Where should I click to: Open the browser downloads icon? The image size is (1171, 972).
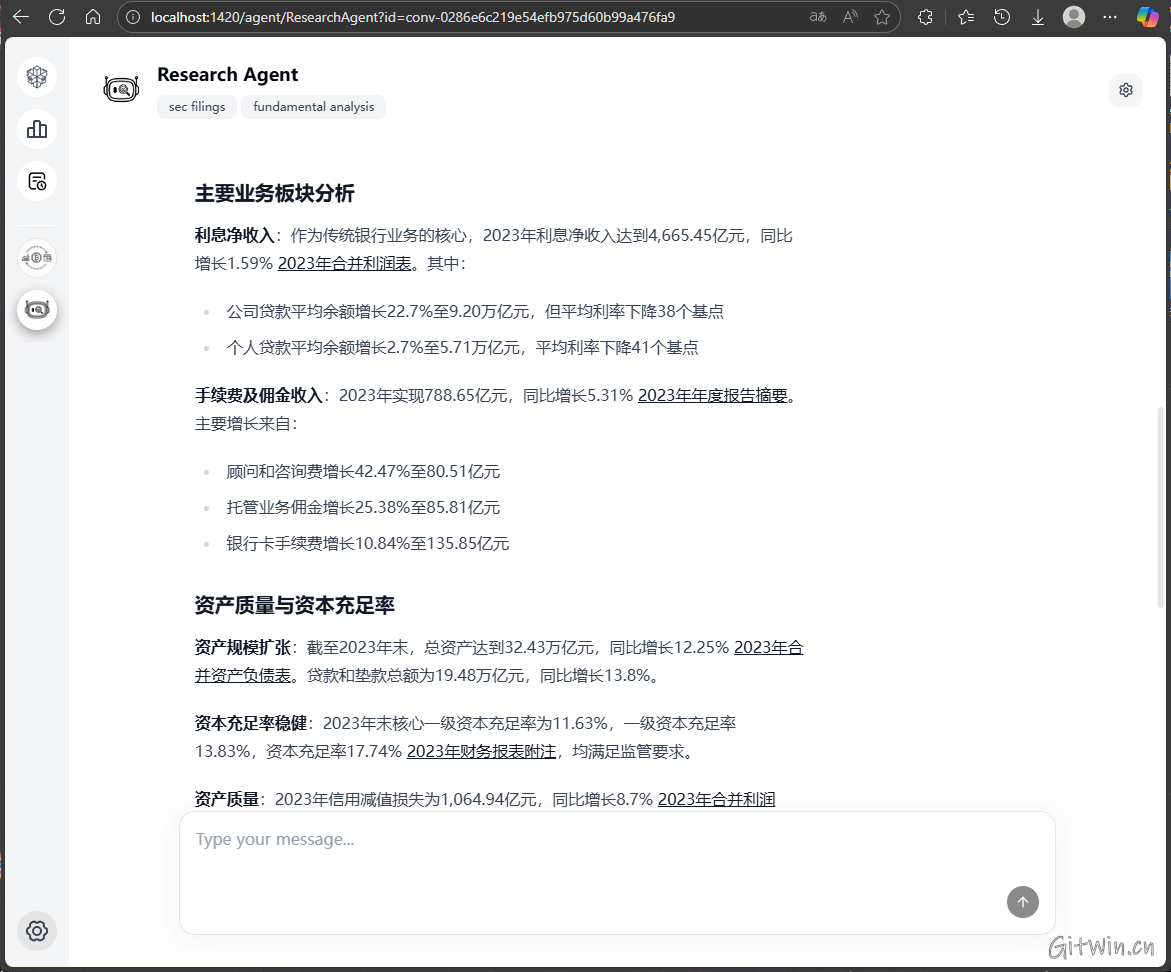(x=1038, y=17)
